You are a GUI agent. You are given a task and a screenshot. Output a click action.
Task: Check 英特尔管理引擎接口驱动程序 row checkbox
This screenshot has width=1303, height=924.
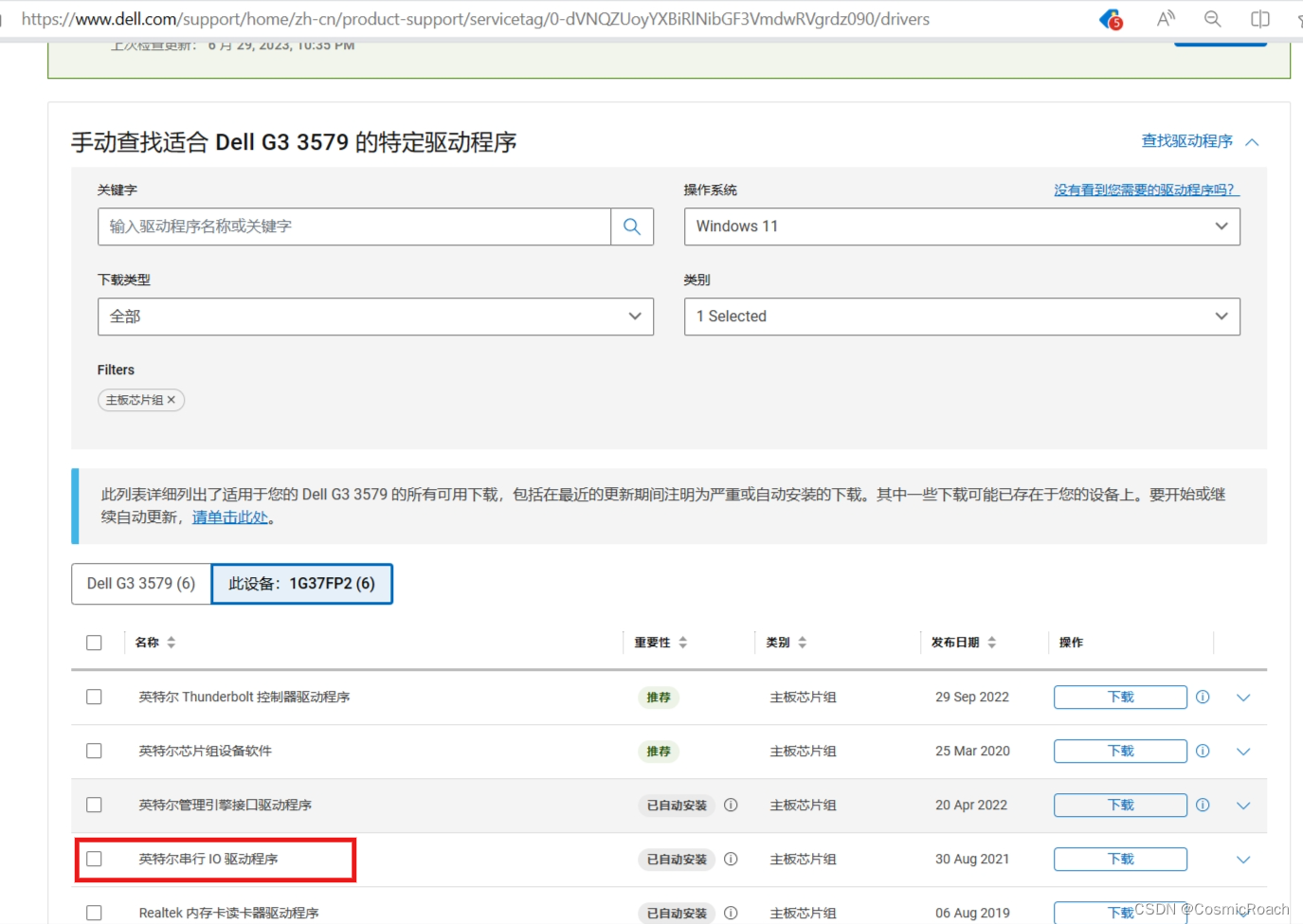(x=94, y=805)
